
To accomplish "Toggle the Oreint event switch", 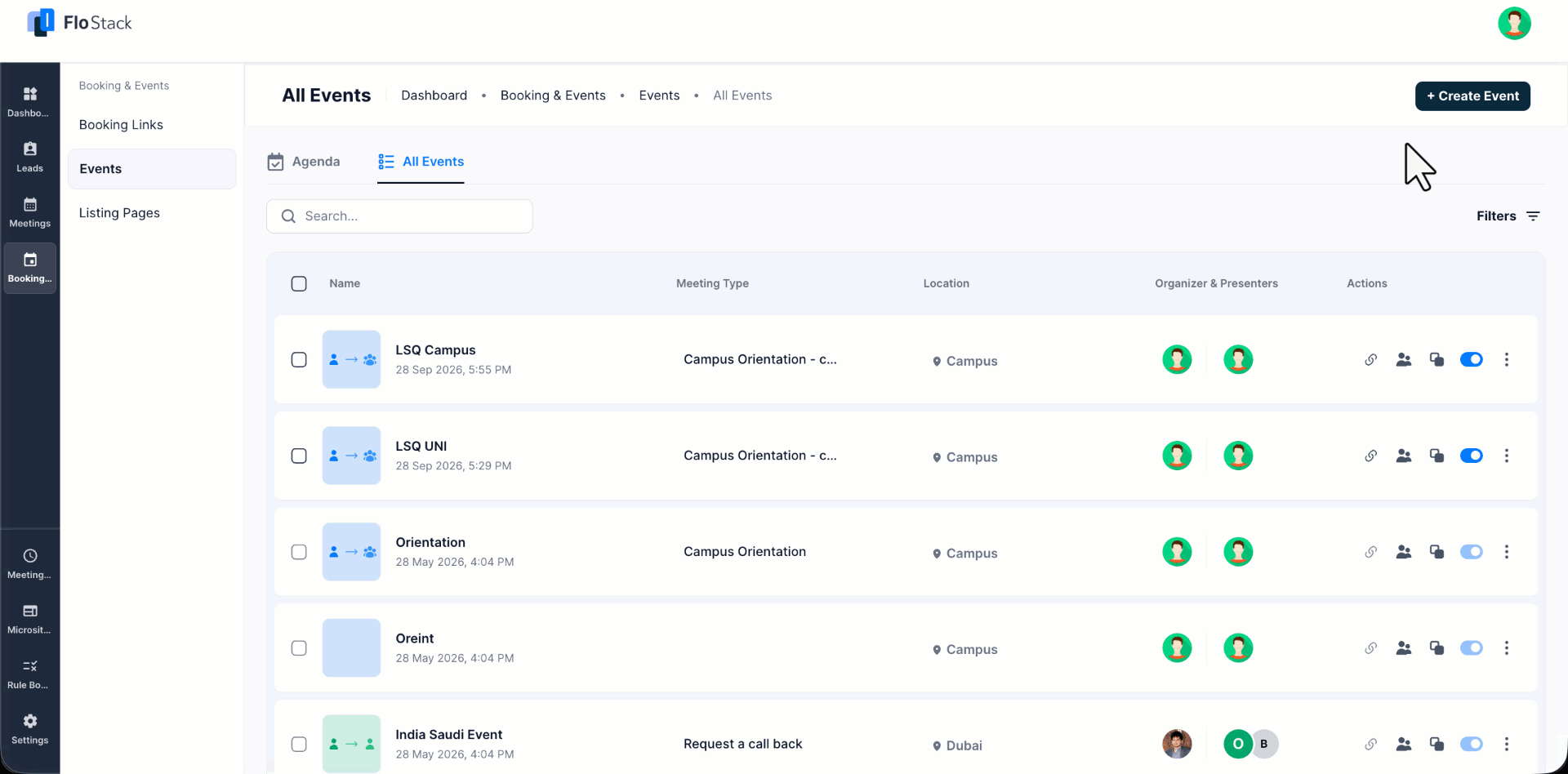I will [x=1472, y=648].
